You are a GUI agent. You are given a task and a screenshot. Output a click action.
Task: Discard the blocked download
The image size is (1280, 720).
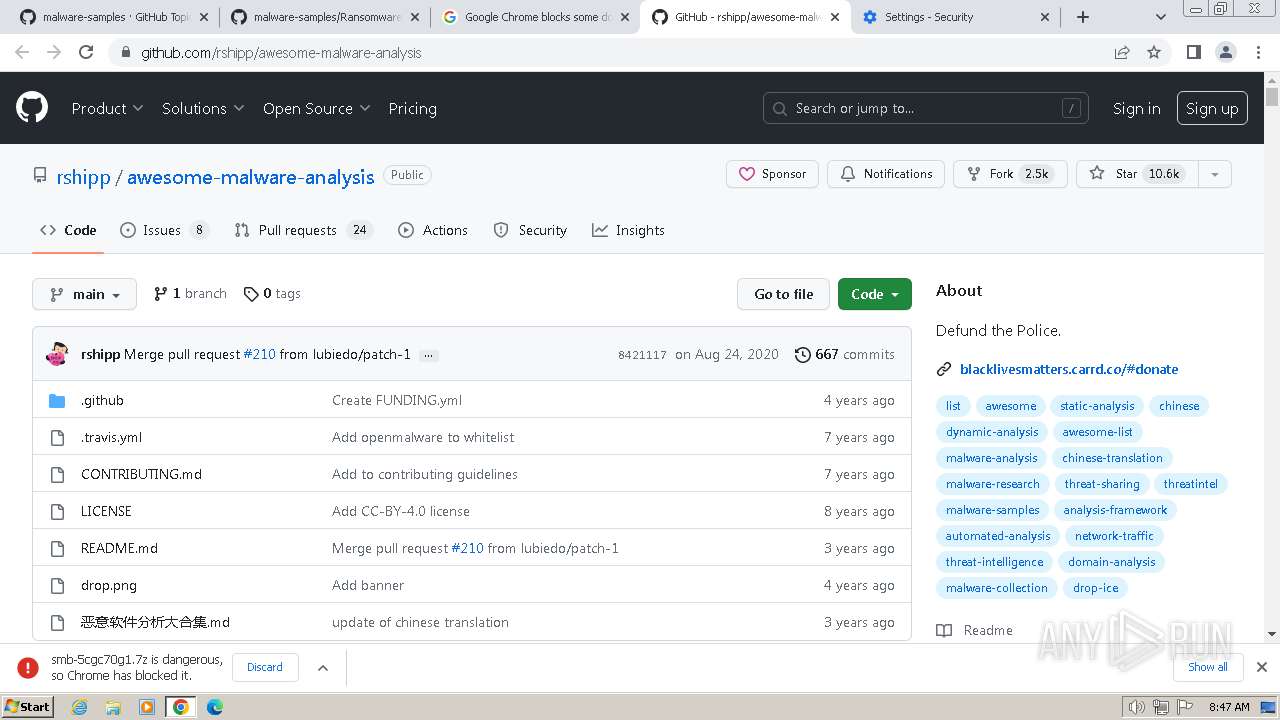point(265,667)
